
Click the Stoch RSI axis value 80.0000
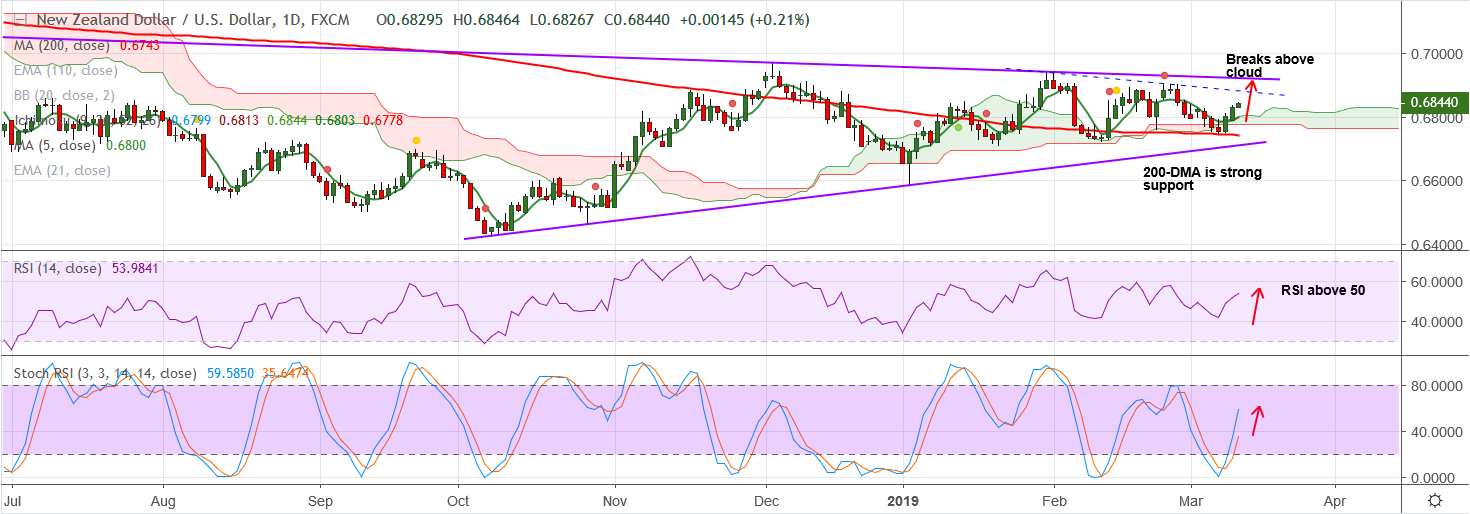click(1436, 386)
